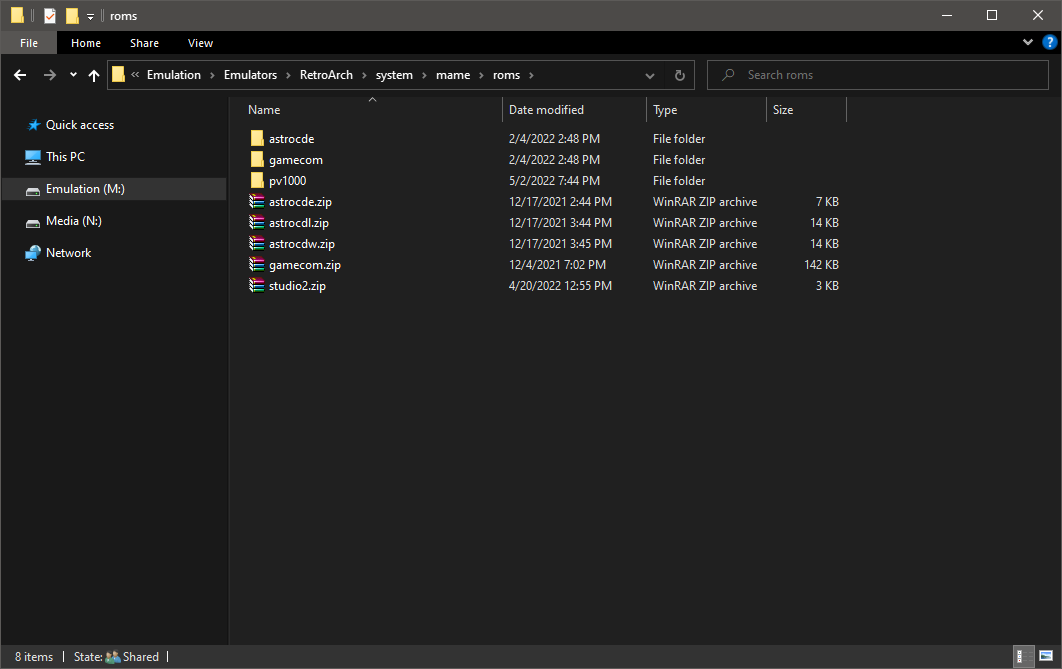
Task: Click the 142 KB size value
Action: pos(822,265)
